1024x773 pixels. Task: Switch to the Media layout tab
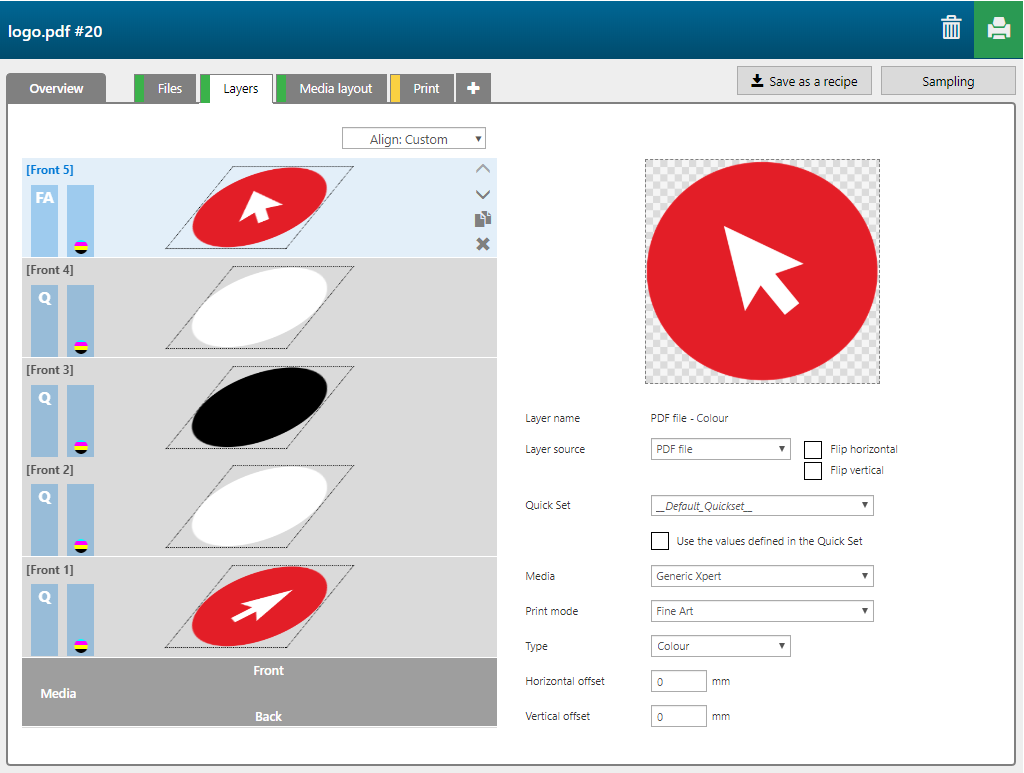click(x=331, y=88)
